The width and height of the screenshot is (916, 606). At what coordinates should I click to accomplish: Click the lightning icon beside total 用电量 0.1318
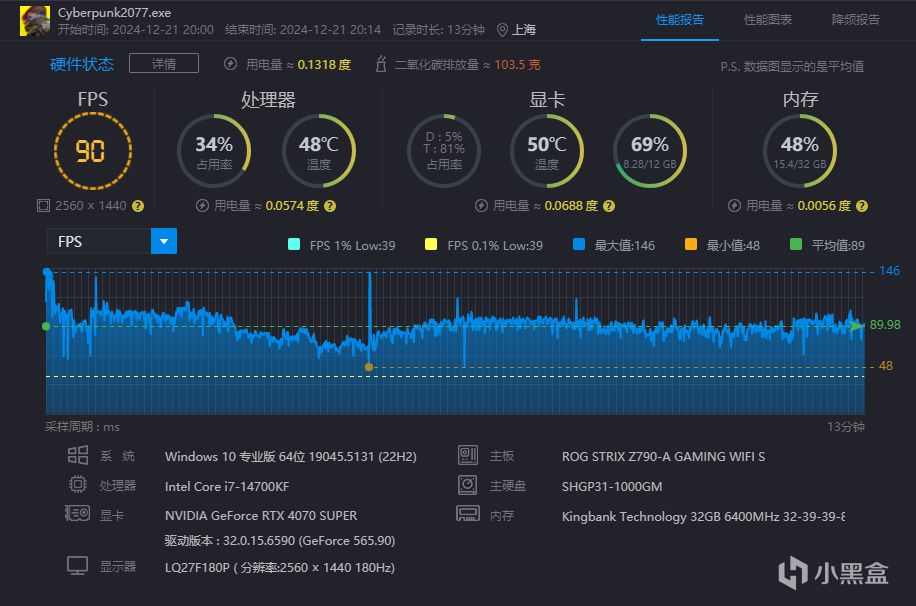231,64
